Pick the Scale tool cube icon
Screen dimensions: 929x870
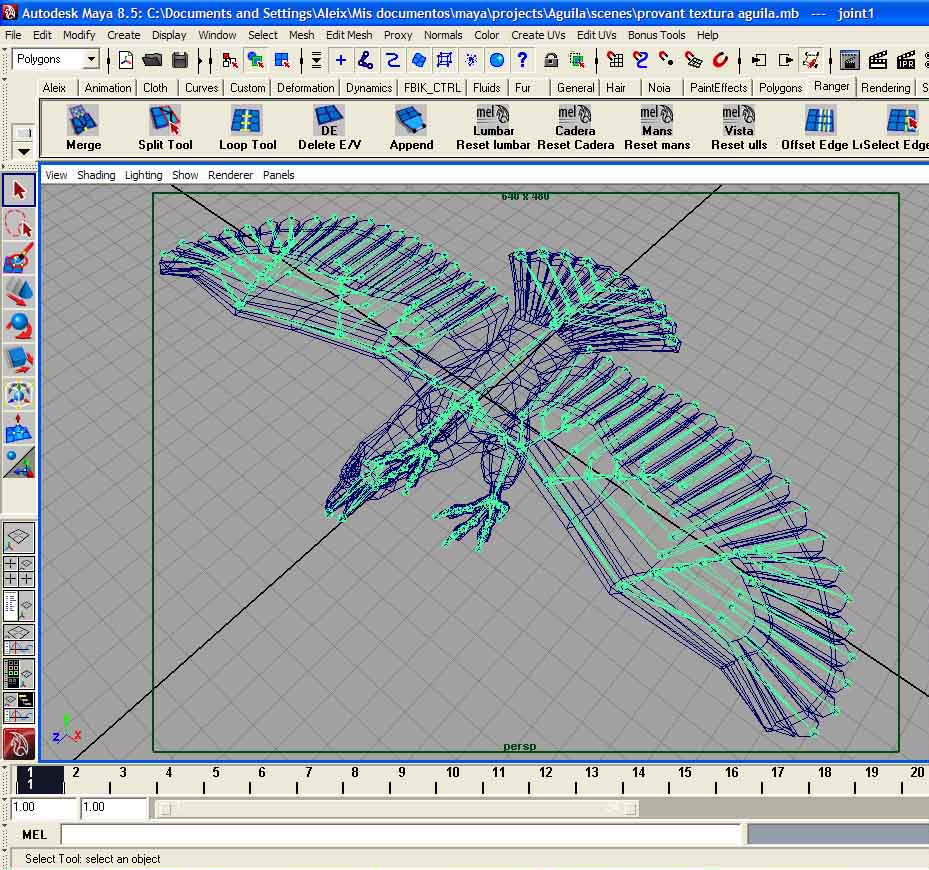point(19,360)
